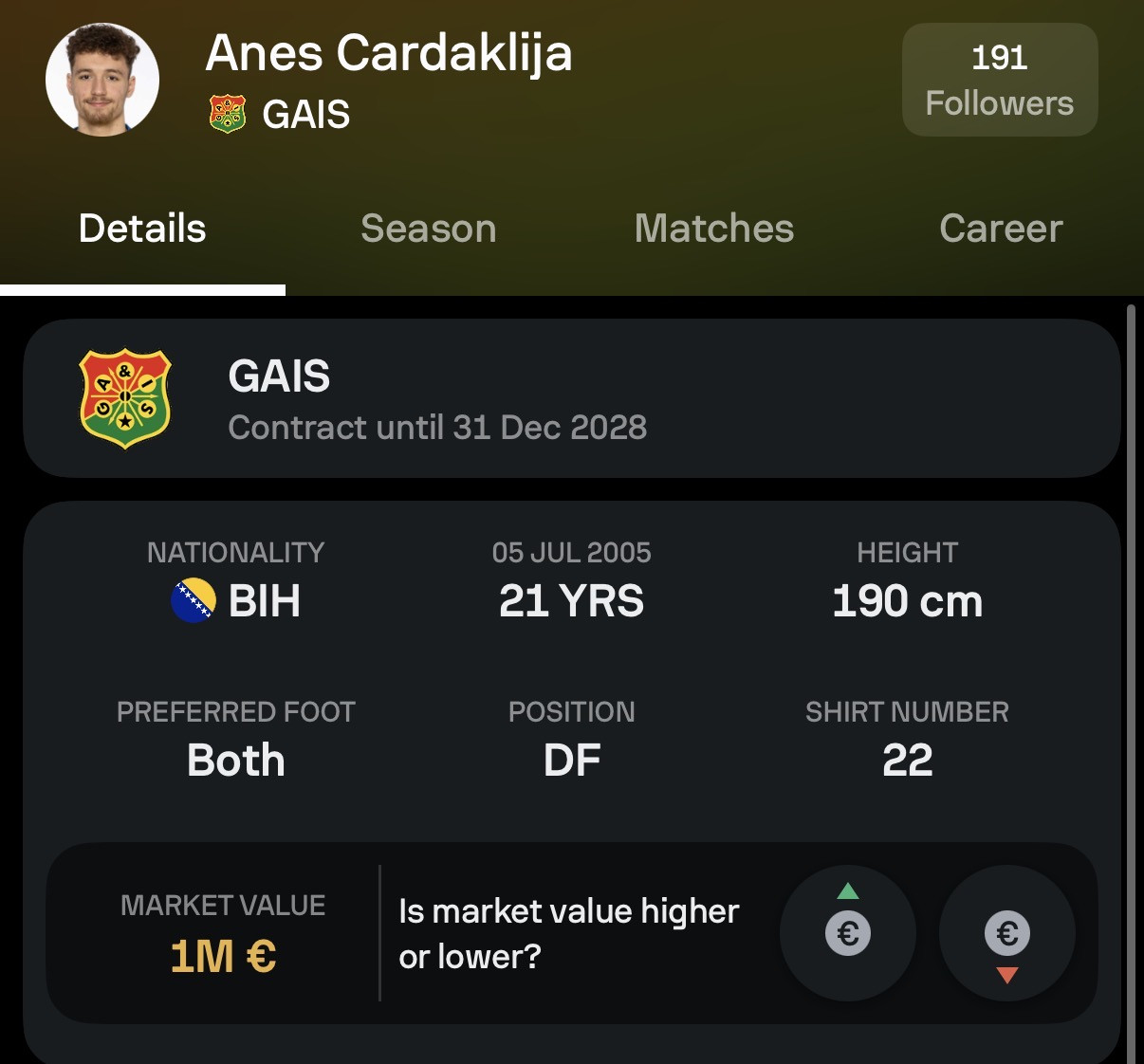Click the large GAIS crest in contract card

(125, 398)
